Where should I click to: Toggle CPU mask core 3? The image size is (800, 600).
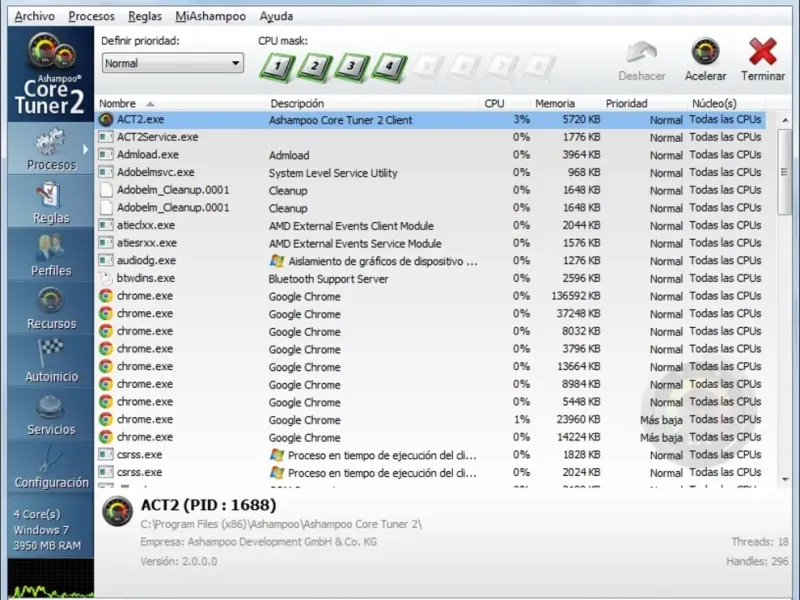point(352,67)
